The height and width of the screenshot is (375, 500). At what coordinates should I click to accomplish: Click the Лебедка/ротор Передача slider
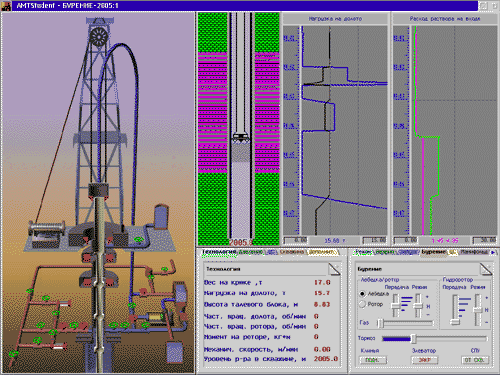pyautogui.click(x=396, y=305)
